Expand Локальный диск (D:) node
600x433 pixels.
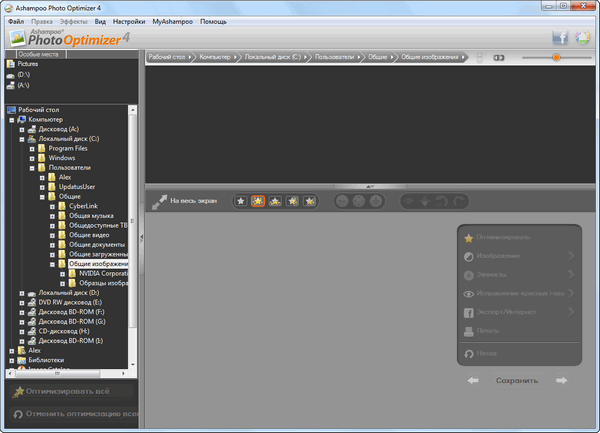[x=22, y=293]
